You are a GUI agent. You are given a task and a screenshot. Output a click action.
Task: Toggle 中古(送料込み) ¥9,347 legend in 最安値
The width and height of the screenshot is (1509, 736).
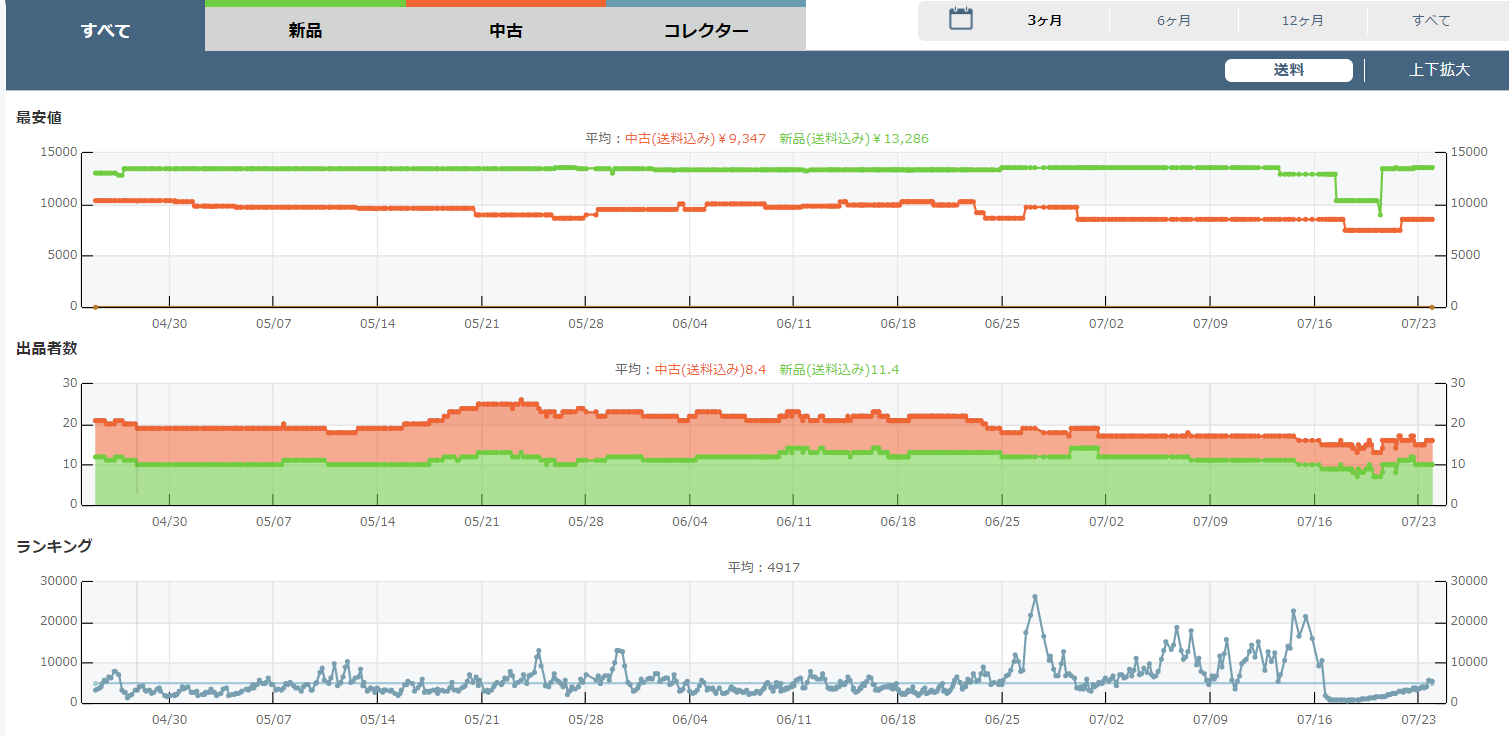tap(695, 139)
